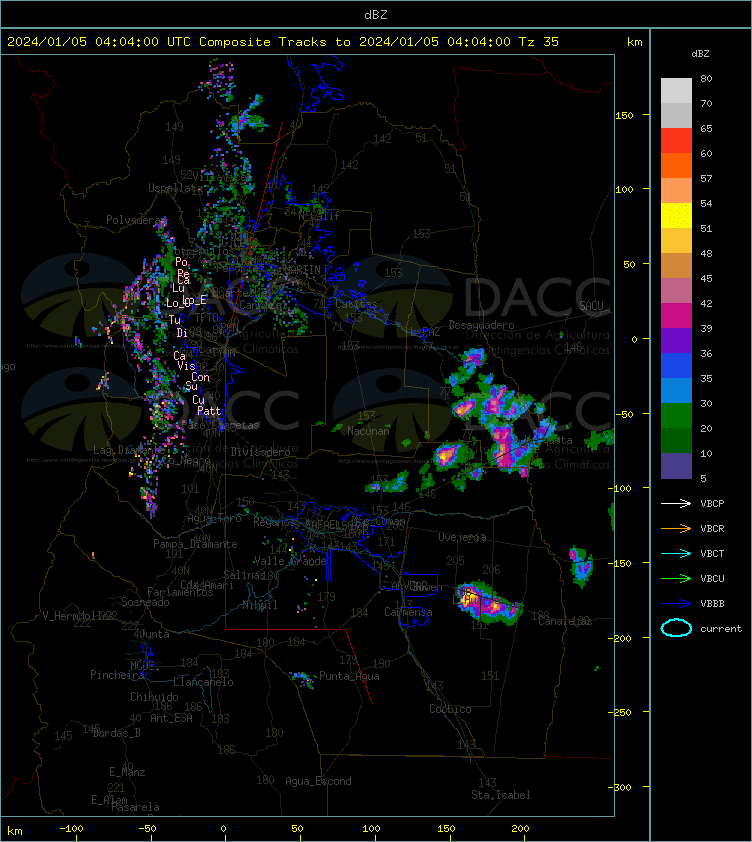Click the 'Agua_Escond' map label
The image size is (752, 842).
(318, 781)
